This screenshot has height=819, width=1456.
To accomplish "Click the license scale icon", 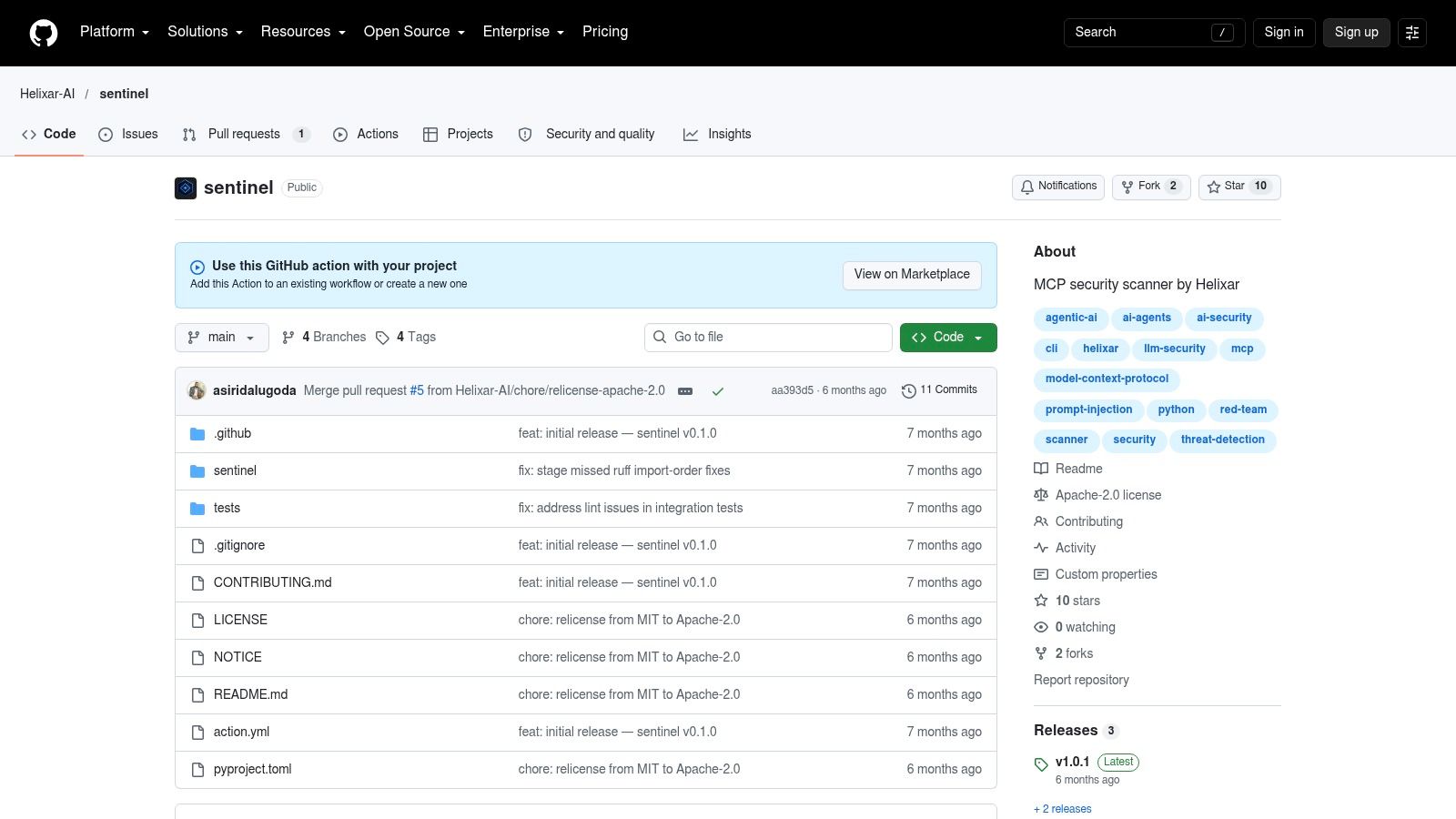I will [x=1041, y=495].
